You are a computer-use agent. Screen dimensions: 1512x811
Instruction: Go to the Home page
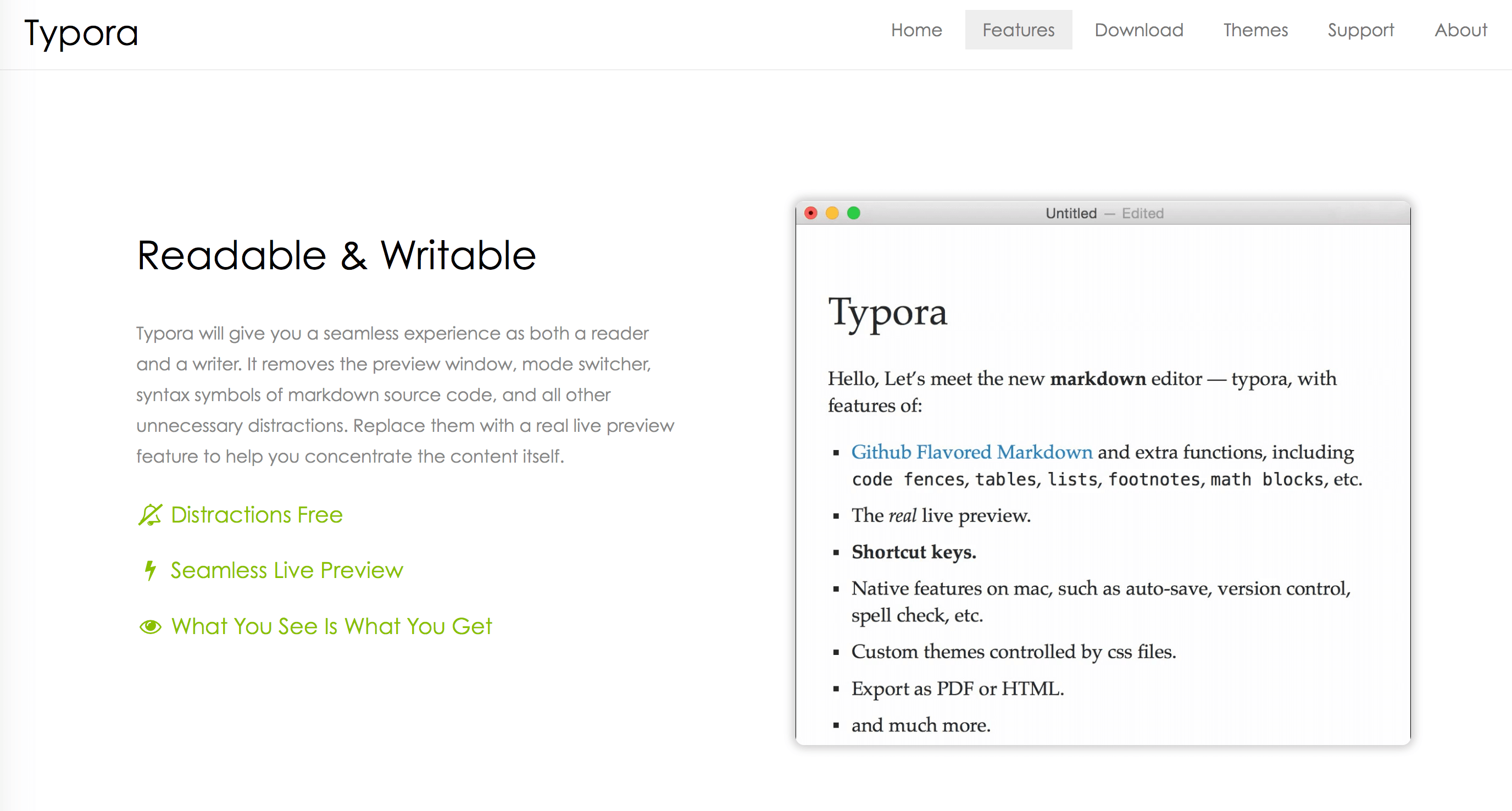916,30
